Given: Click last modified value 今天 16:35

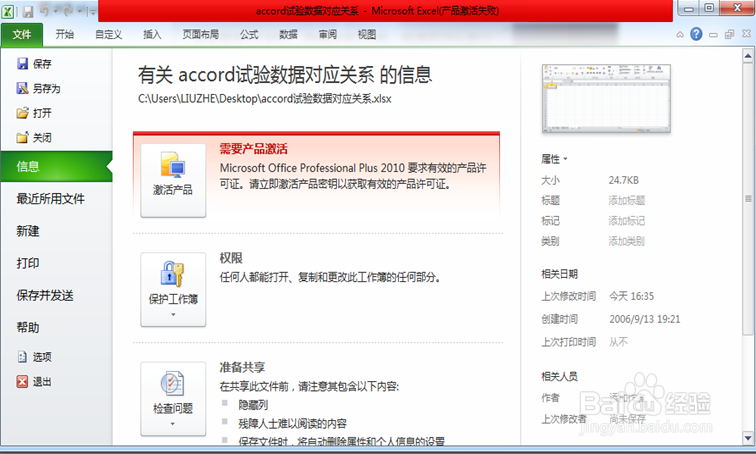Looking at the screenshot, I should click(x=632, y=296).
